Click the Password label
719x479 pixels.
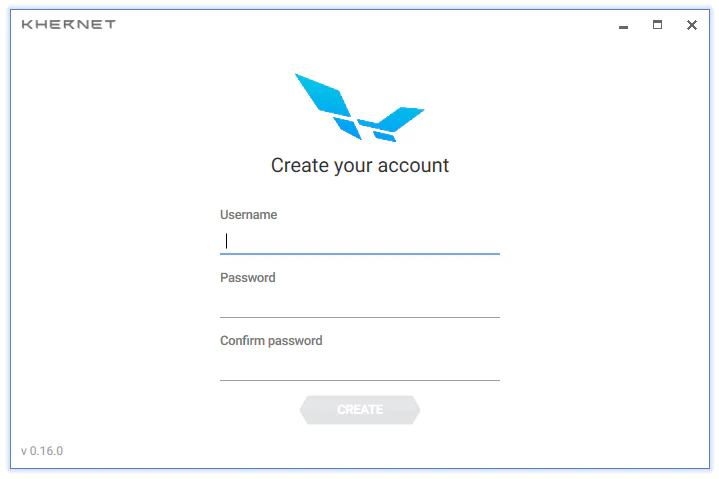248,278
